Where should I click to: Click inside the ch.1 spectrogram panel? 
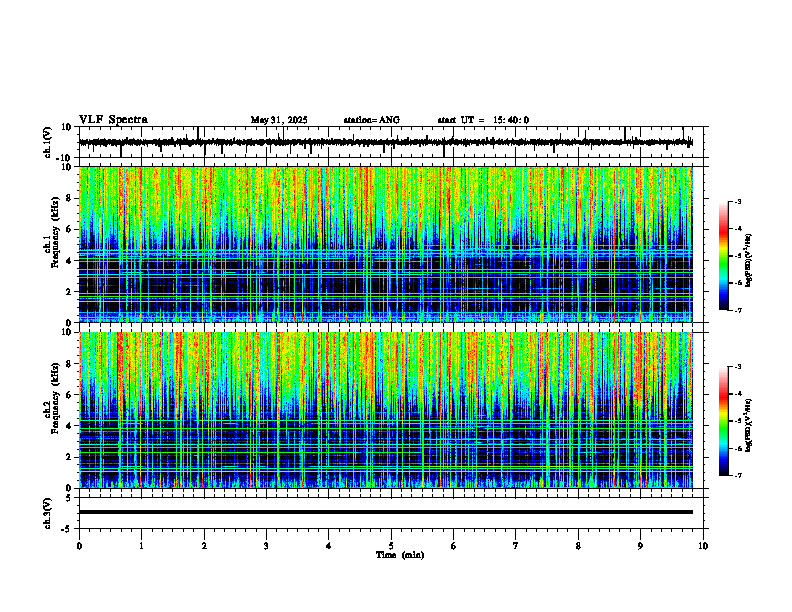click(385, 244)
